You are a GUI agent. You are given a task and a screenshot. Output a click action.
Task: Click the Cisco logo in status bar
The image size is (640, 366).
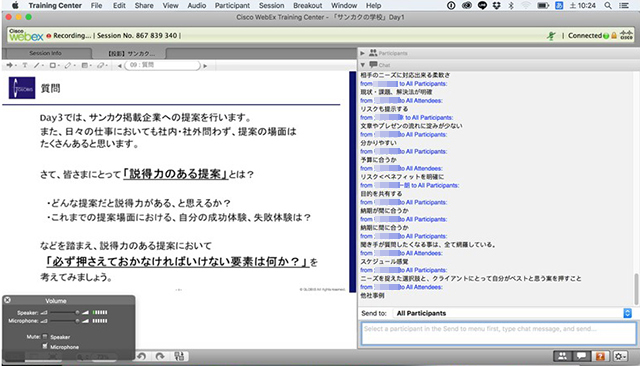tap(627, 35)
